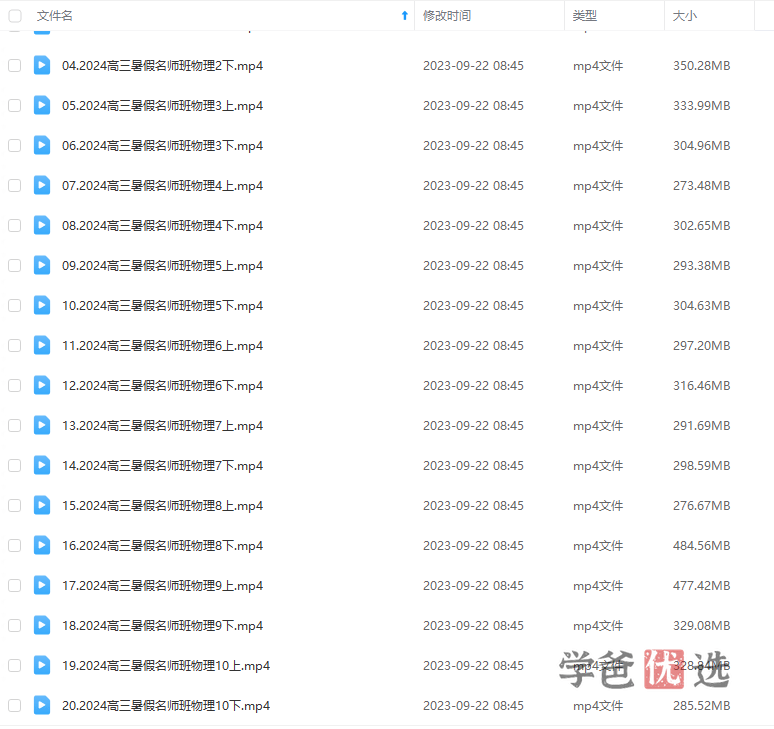774x729 pixels.
Task: Check the box for 16.2024高三暑假名师班物理8下.mp4
Action: click(x=15, y=545)
